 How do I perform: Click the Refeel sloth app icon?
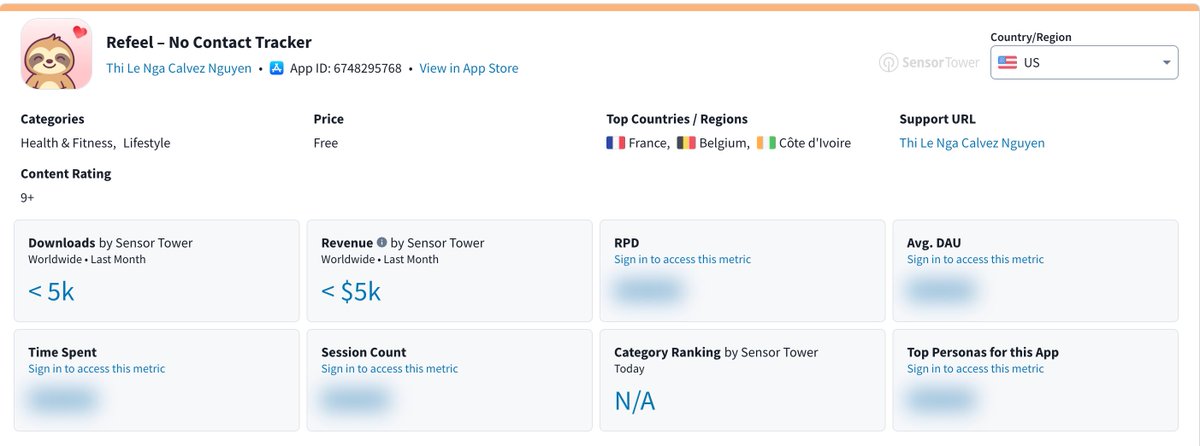pos(56,54)
